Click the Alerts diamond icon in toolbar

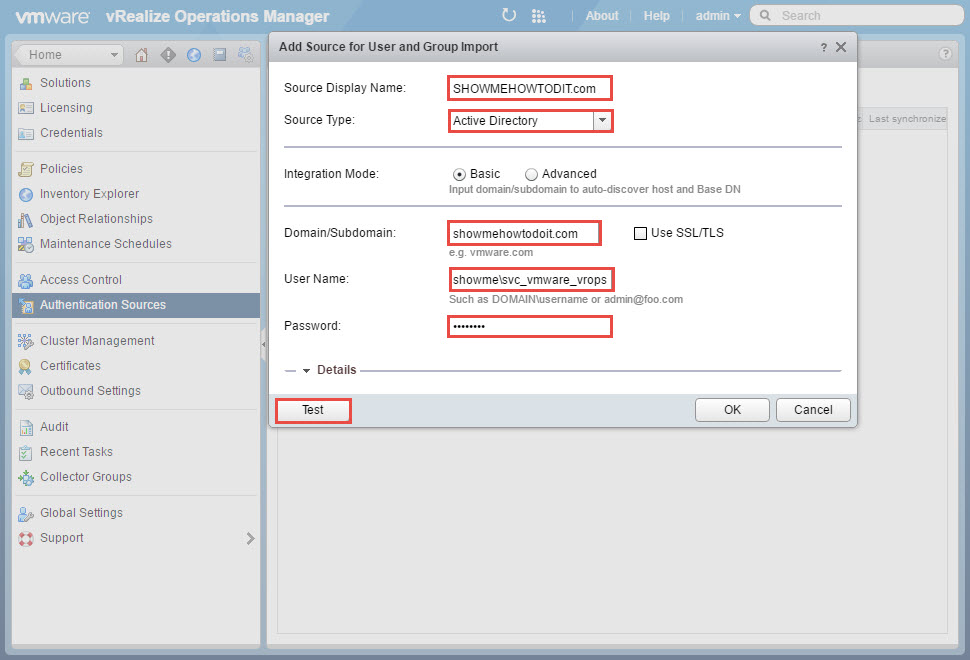point(167,55)
